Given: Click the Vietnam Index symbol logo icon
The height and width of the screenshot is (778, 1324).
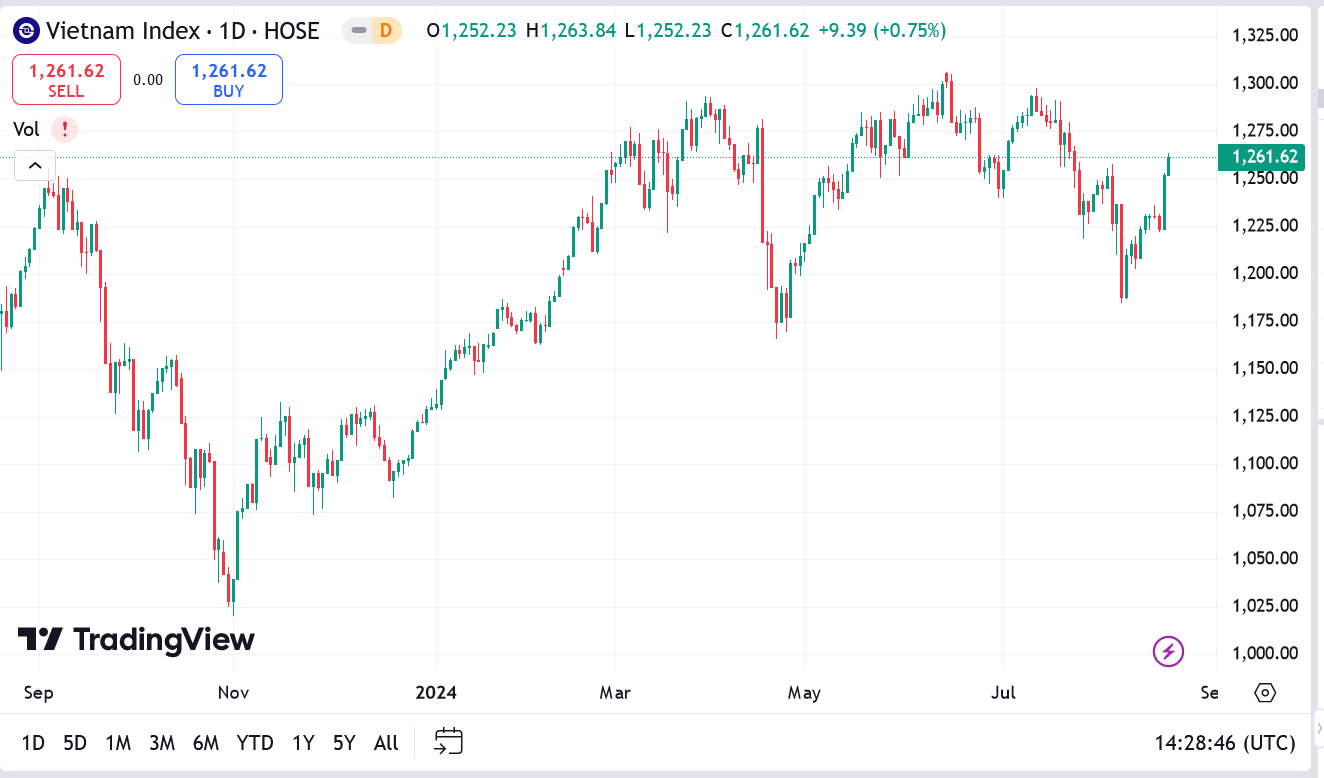Looking at the screenshot, I should pyautogui.click(x=27, y=31).
